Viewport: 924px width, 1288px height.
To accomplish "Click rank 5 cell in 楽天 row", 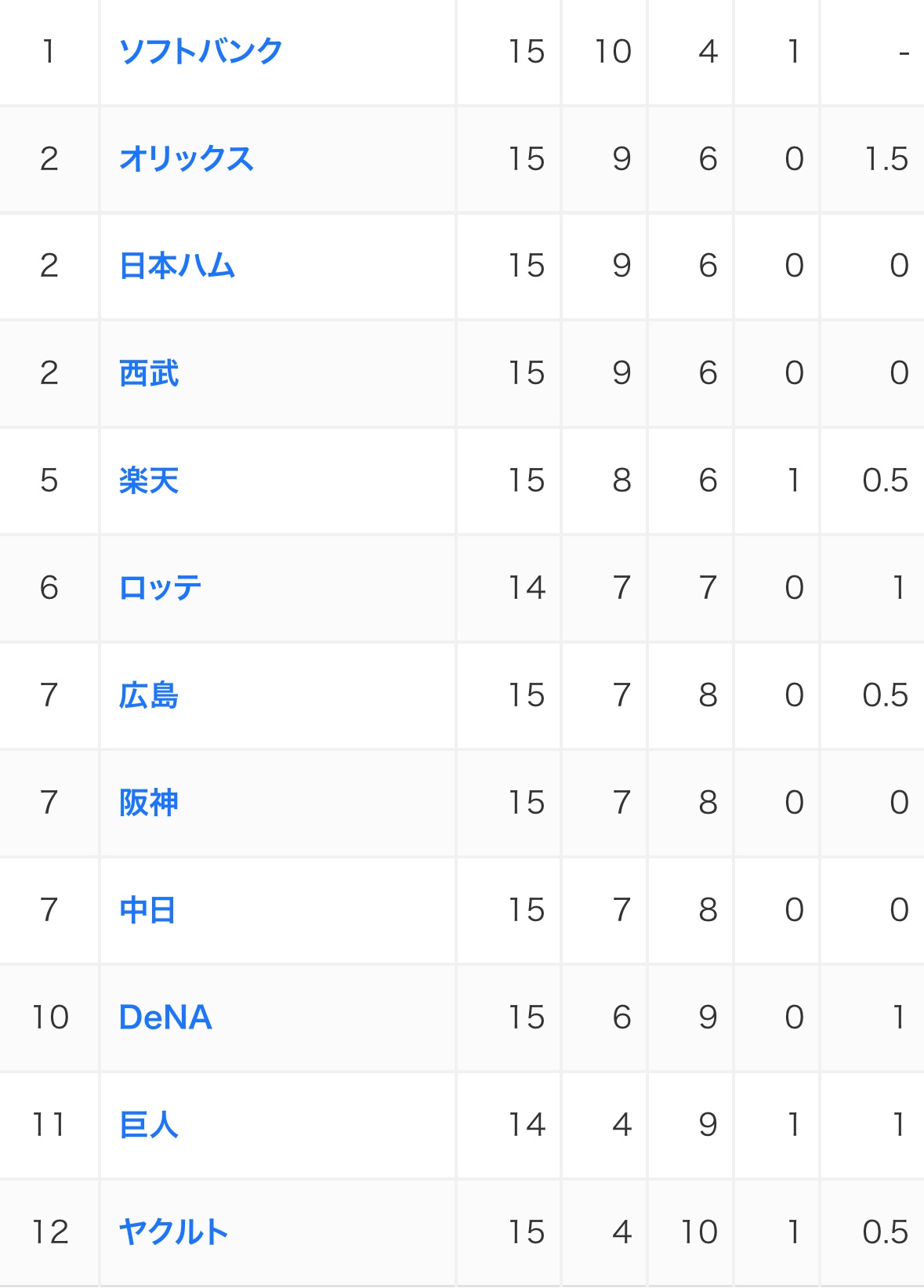I will pyautogui.click(x=49, y=481).
